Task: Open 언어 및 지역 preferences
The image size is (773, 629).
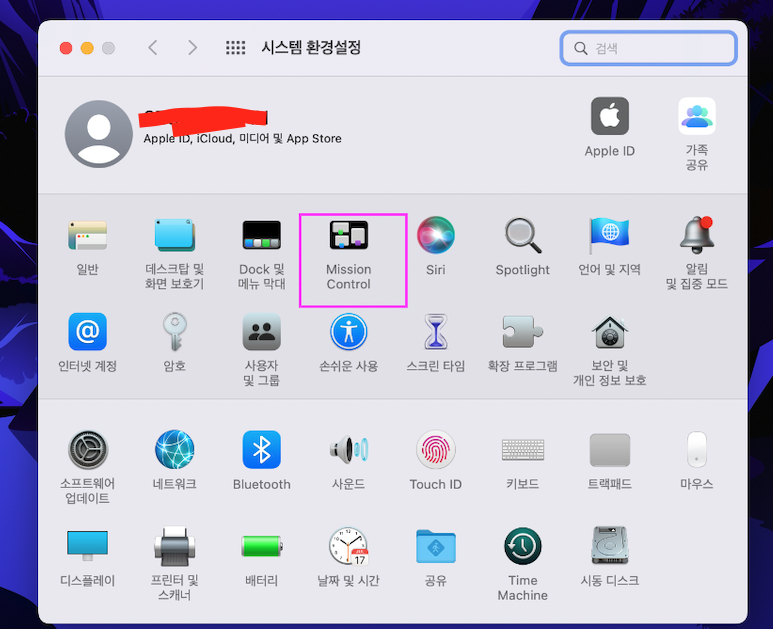Action: (609, 236)
